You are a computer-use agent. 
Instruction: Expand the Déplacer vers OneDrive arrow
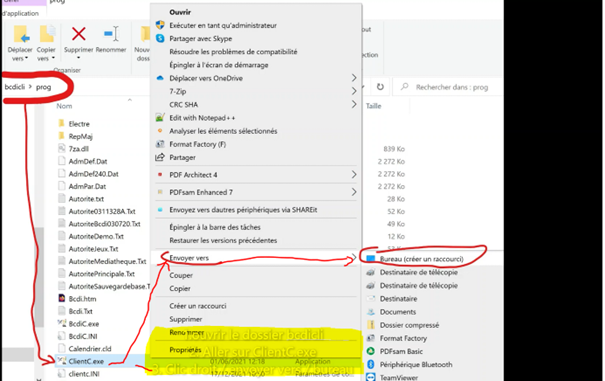pos(354,78)
